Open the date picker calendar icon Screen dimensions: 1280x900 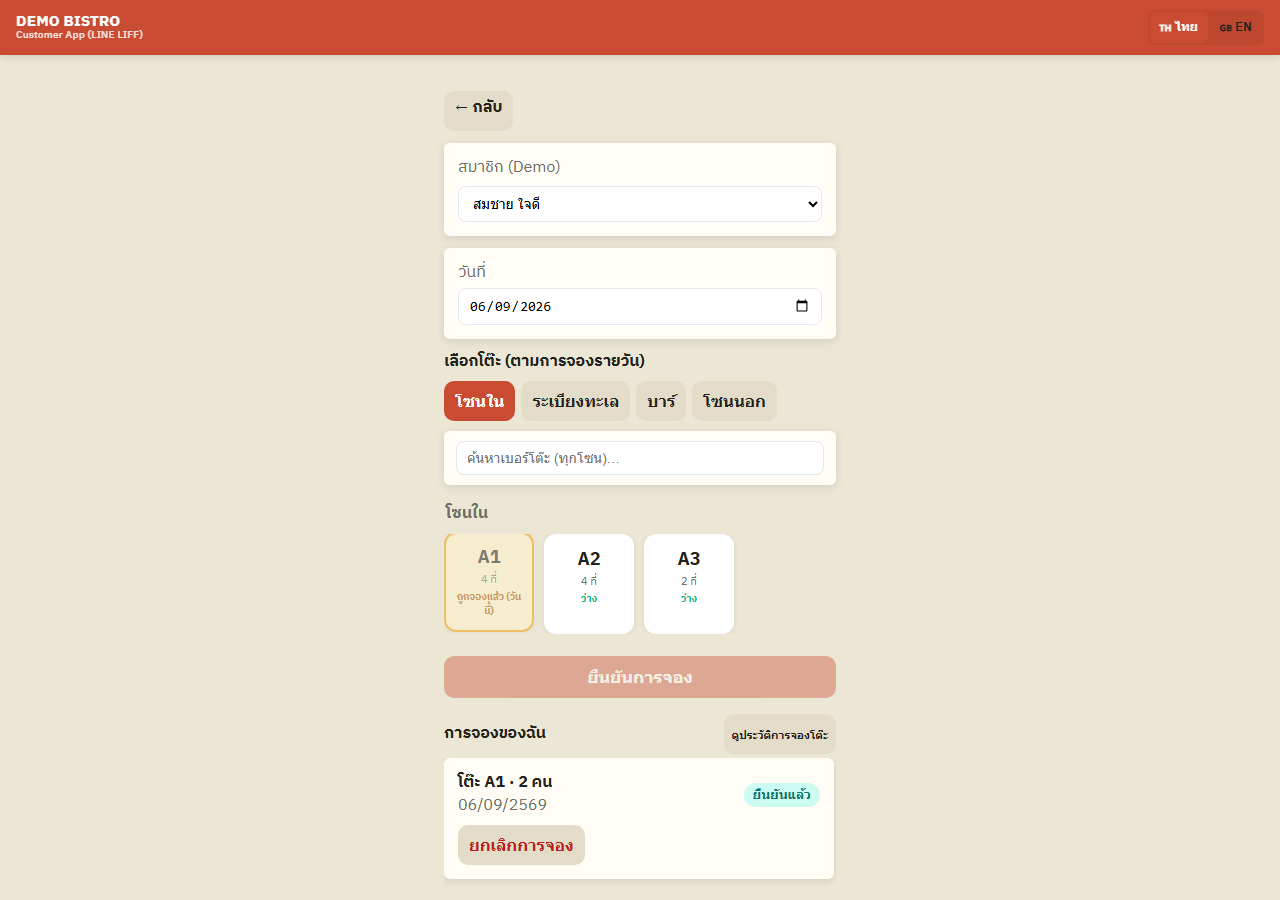[802, 306]
